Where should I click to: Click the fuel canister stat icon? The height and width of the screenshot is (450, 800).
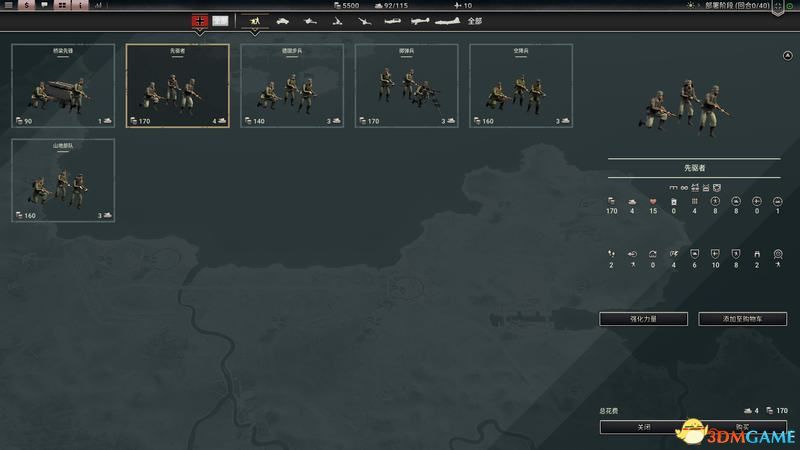point(673,202)
